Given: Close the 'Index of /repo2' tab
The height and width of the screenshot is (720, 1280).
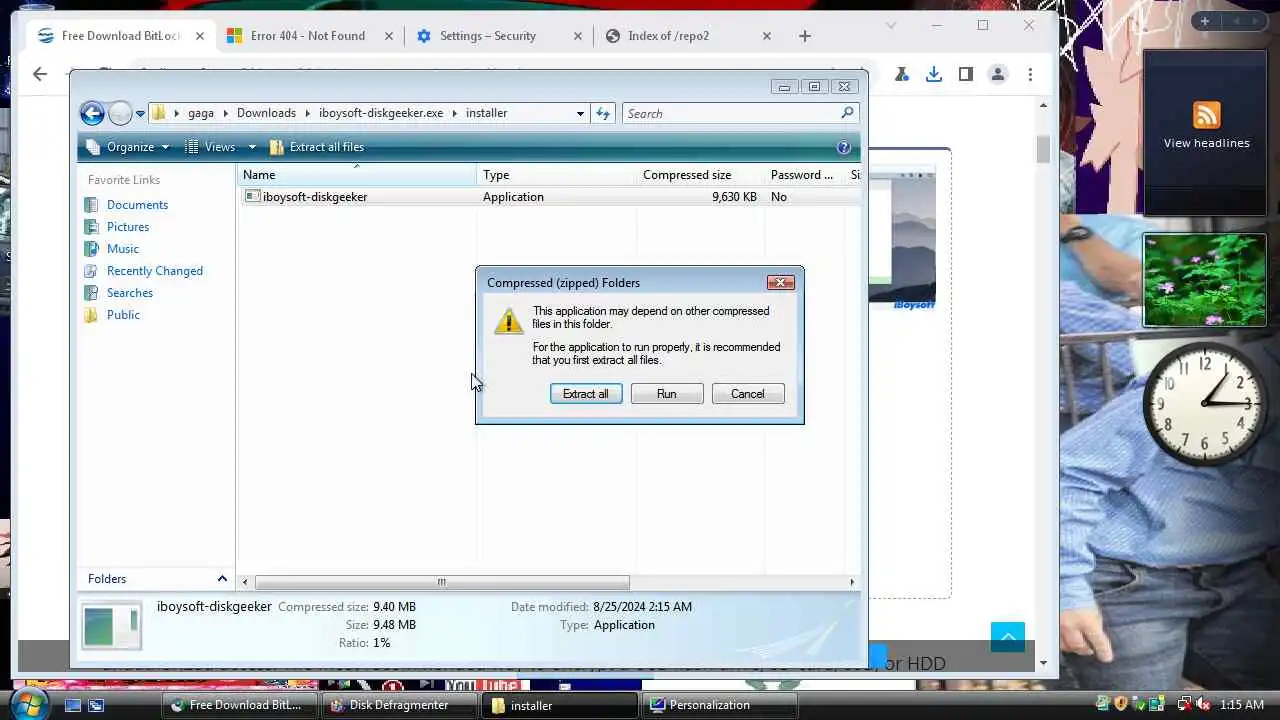Looking at the screenshot, I should tap(767, 36).
